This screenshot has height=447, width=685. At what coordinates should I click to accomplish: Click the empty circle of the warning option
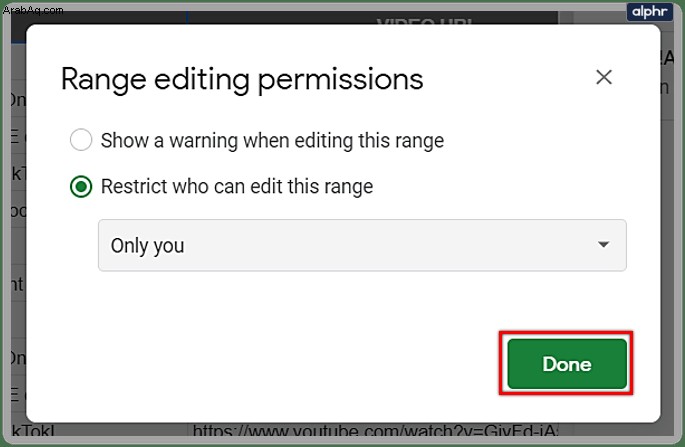(81, 140)
